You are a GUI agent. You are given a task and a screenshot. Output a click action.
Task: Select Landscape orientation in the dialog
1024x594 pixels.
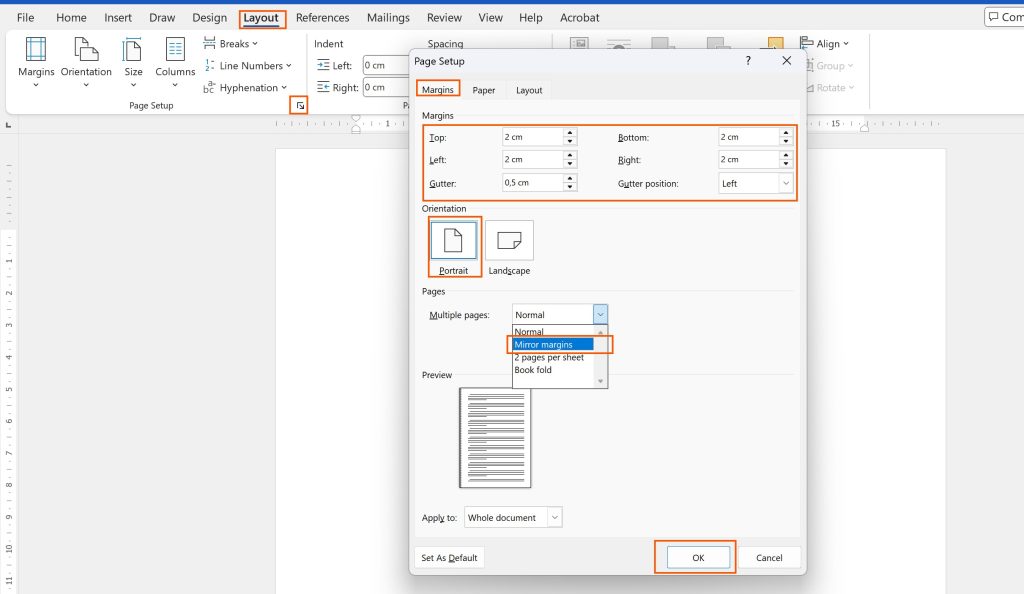click(509, 242)
